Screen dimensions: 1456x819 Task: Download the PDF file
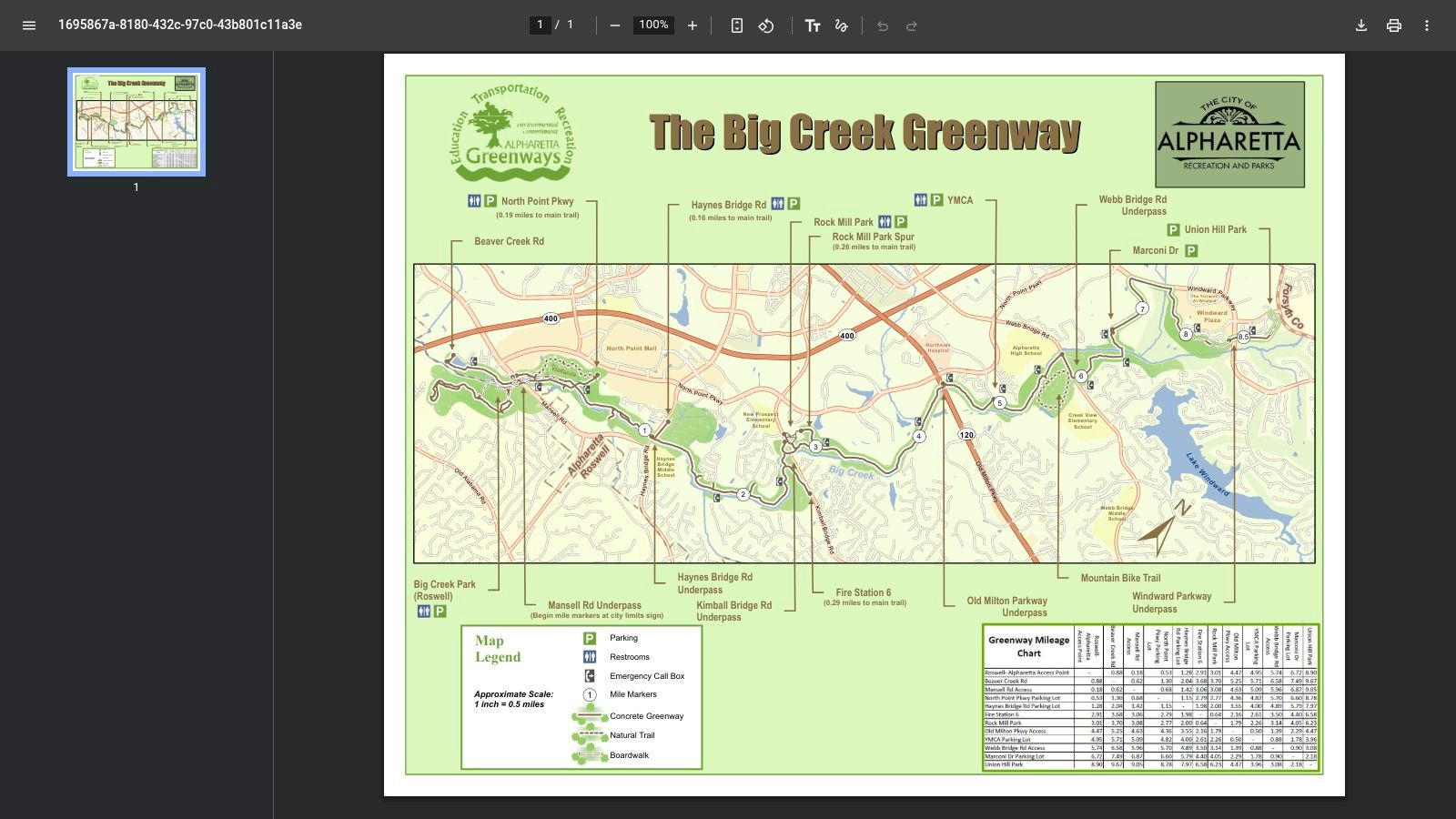click(1361, 25)
